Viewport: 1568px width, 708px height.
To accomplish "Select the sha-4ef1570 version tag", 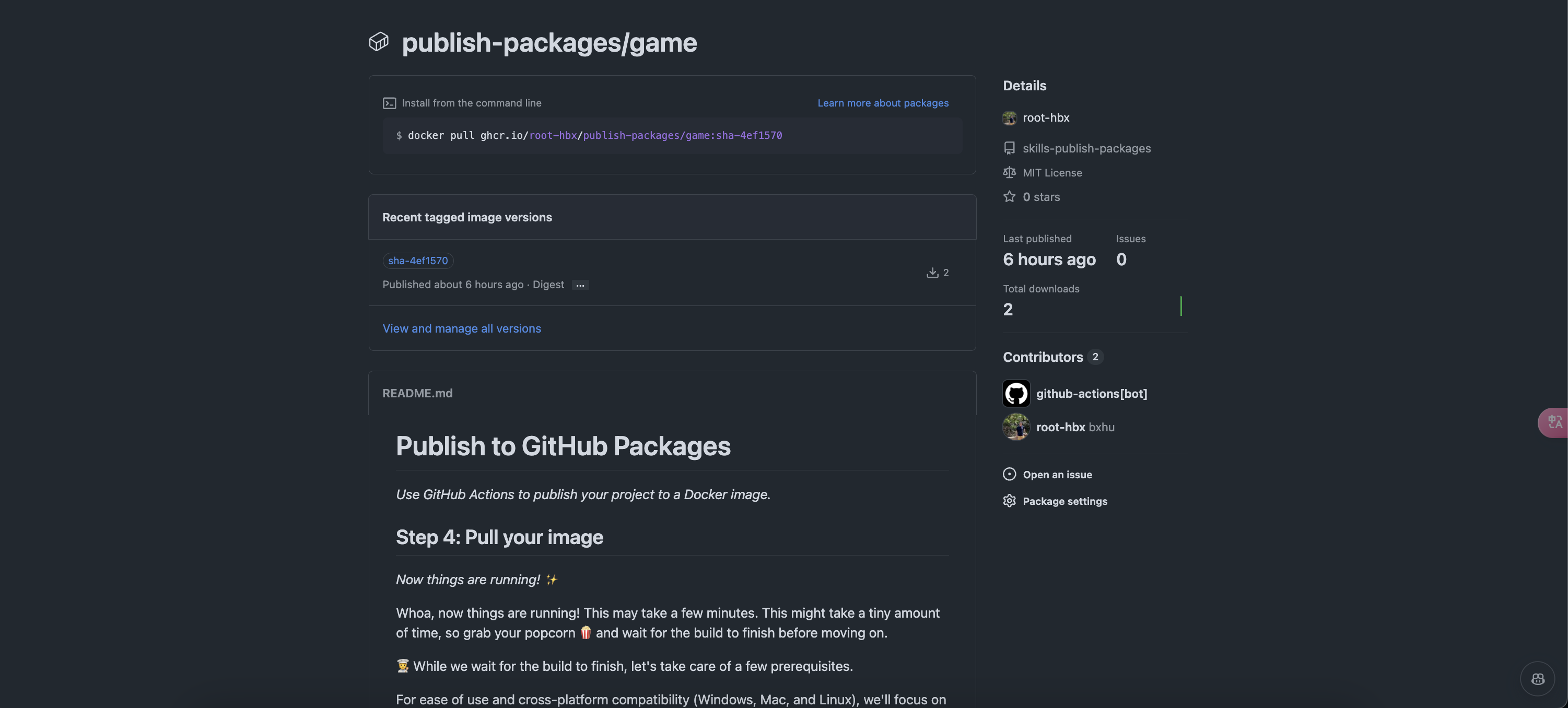I will click(x=417, y=261).
